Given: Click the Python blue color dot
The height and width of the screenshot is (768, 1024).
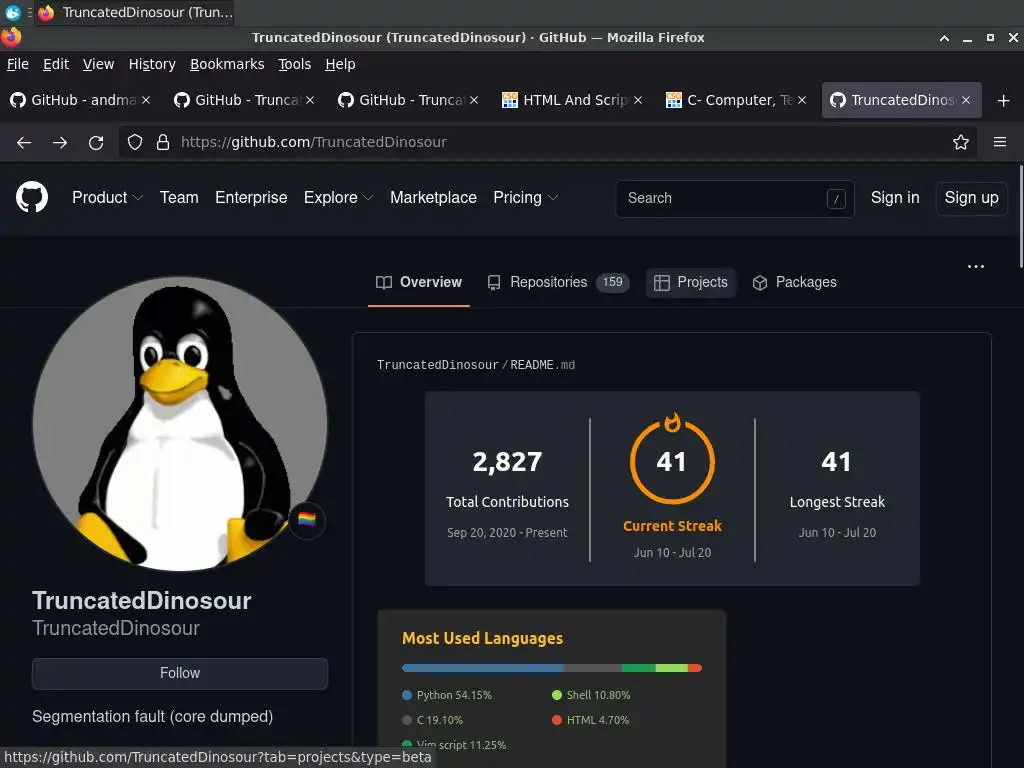Looking at the screenshot, I should click(407, 695).
